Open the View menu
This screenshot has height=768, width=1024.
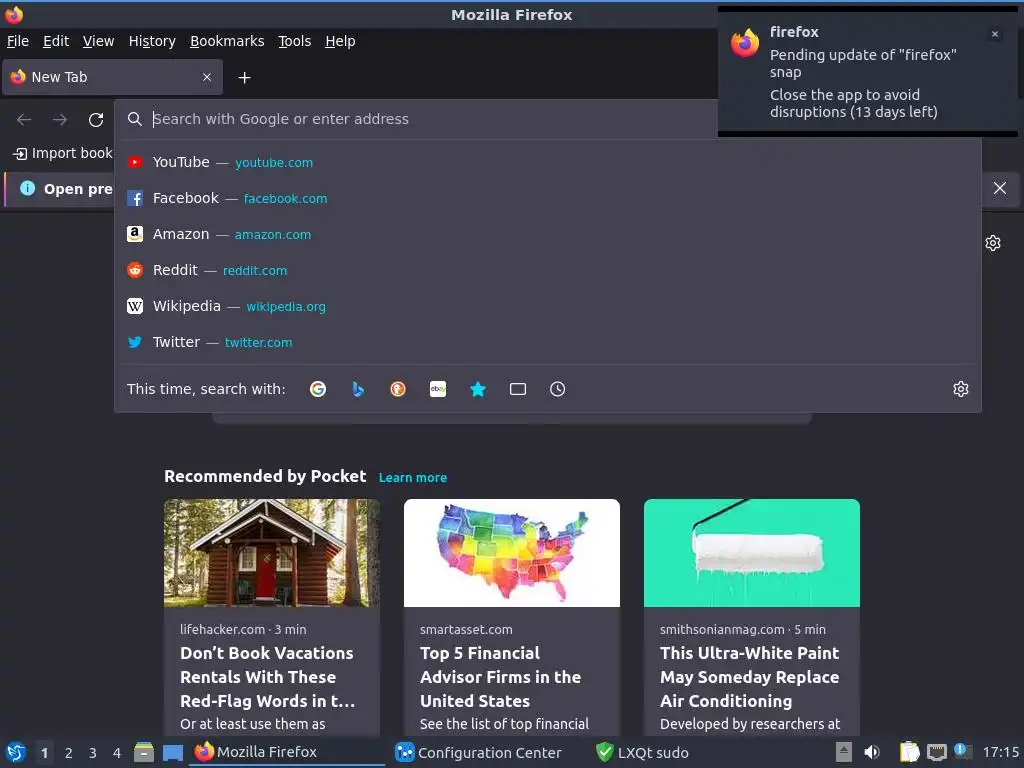coord(99,41)
